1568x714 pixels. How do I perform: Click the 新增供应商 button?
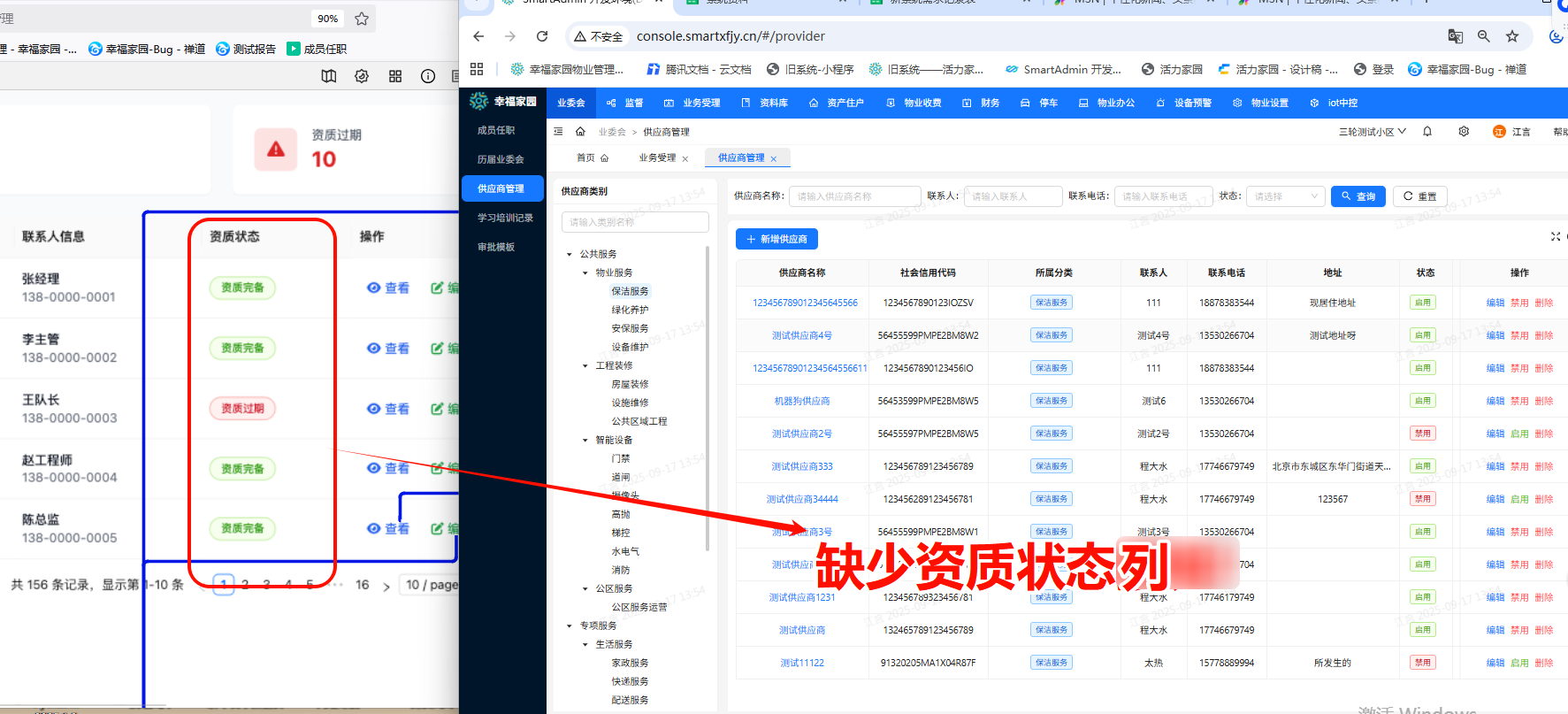pyautogui.click(x=776, y=239)
